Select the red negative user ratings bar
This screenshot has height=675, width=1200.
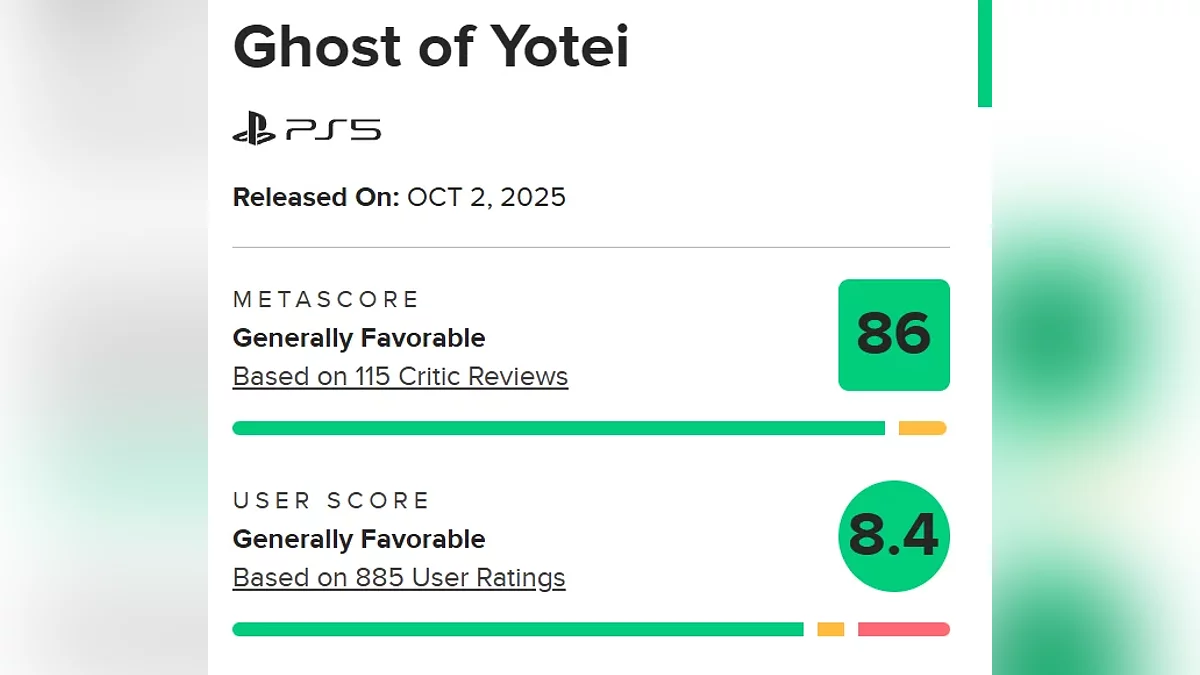click(x=903, y=629)
